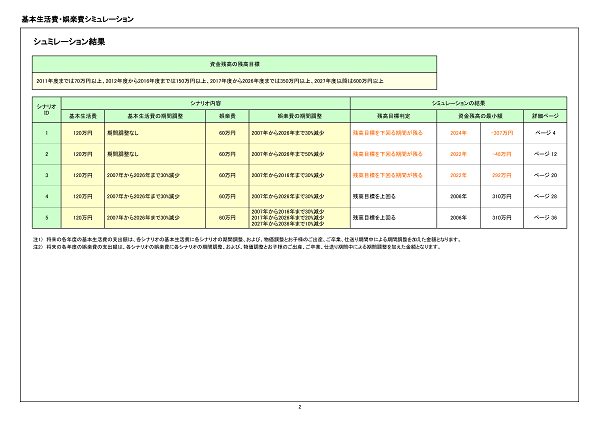Click the page title 基本生活費・娯楽費シミュレーション
The width and height of the screenshot is (600, 424).
pos(77,19)
